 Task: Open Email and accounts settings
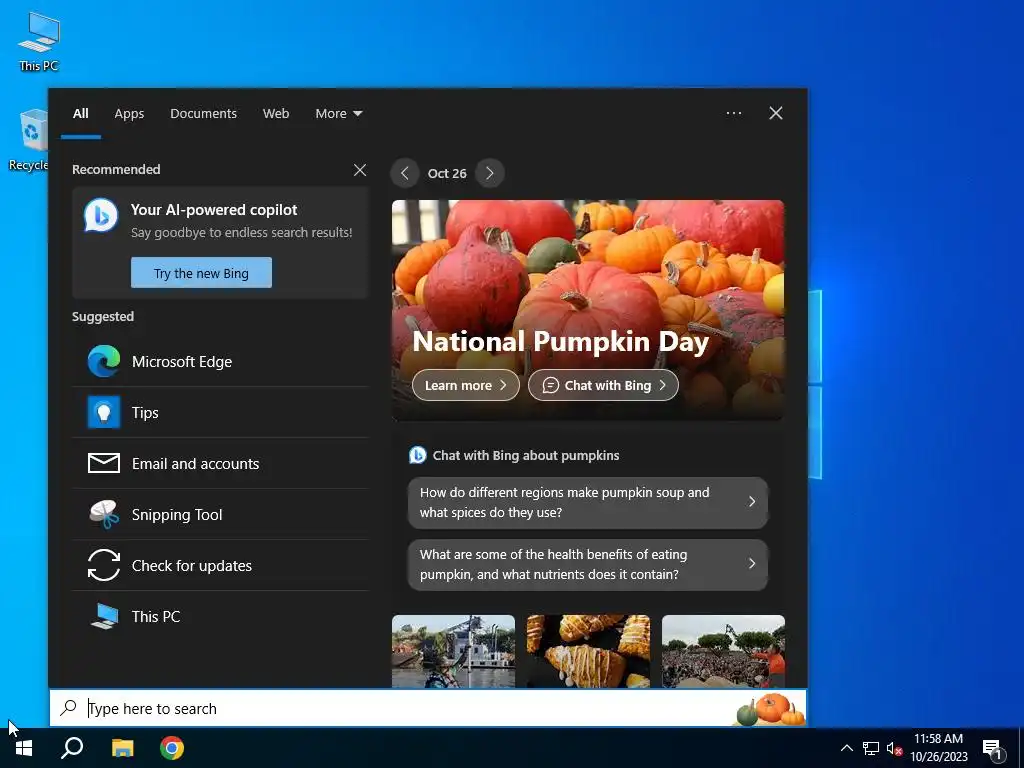tap(220, 463)
